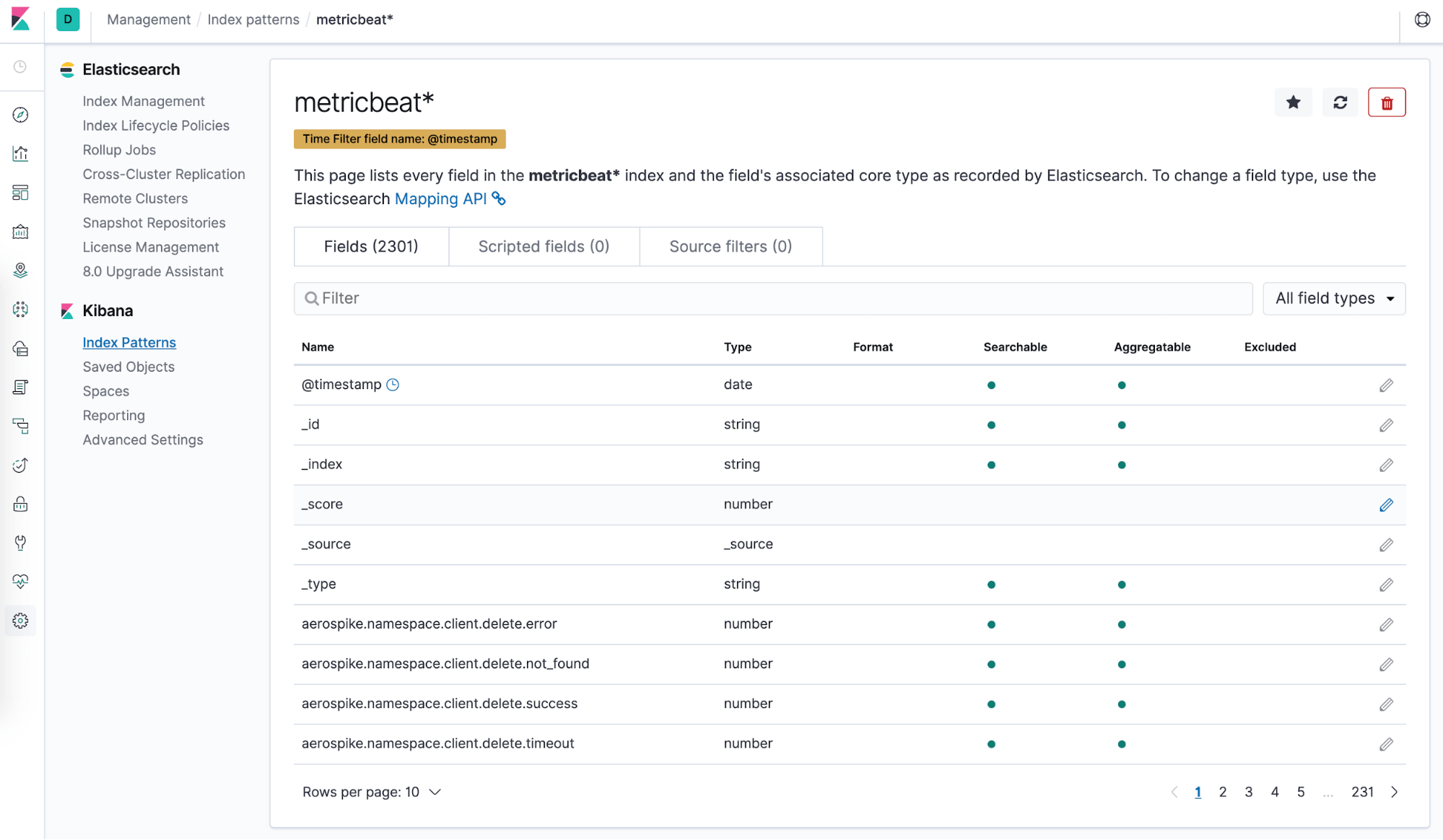Open the SIEM lock icon in sidebar
The height and width of the screenshot is (840, 1443).
[x=21, y=504]
